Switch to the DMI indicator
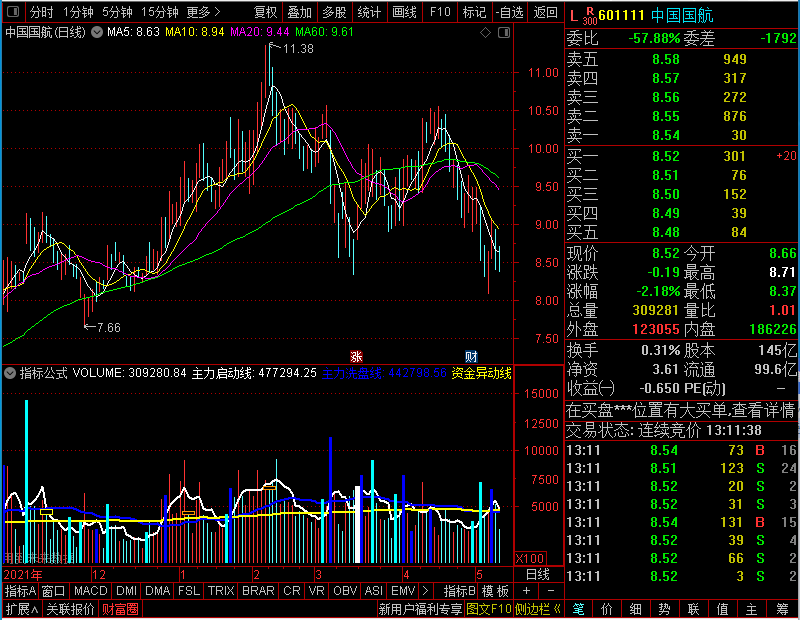 (126, 591)
